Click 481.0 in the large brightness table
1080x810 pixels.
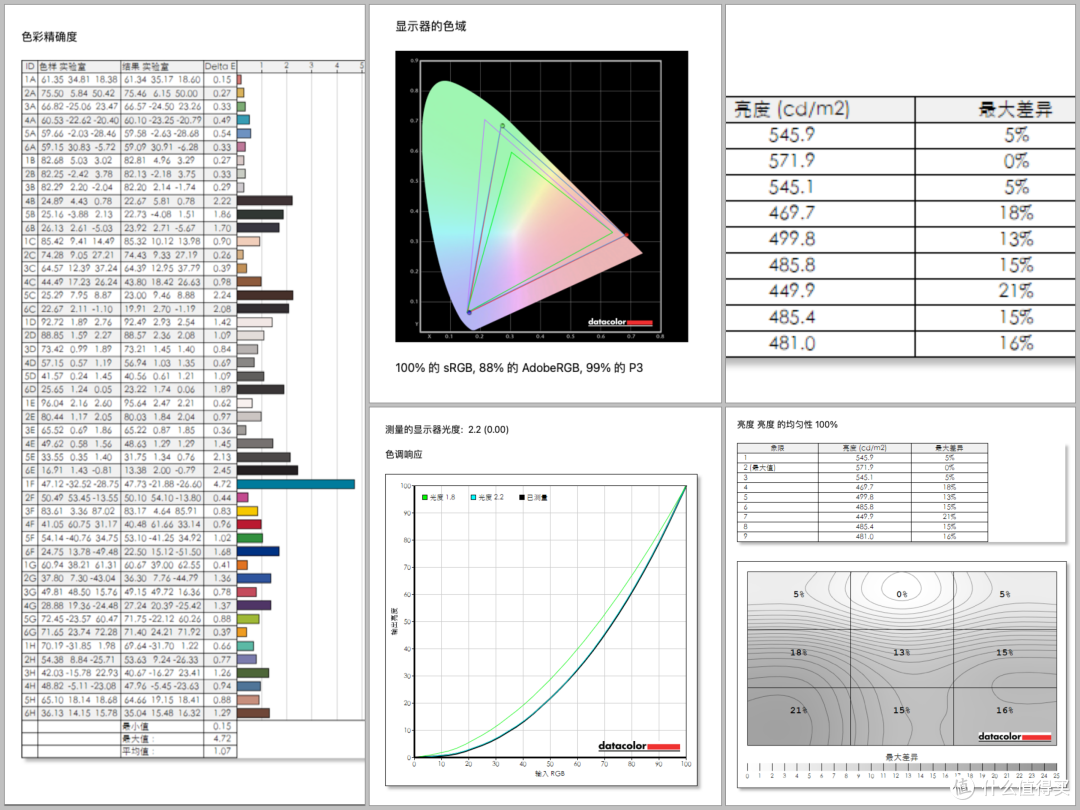pos(792,343)
